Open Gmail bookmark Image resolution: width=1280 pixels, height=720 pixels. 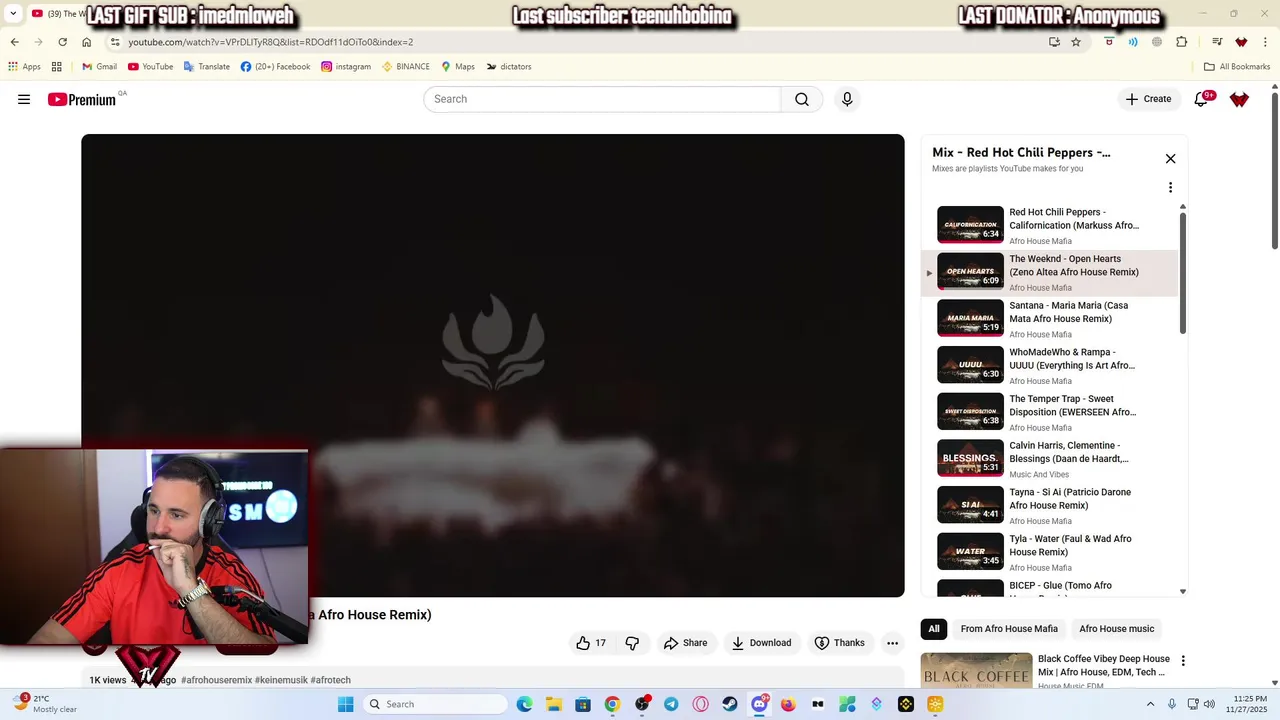(99, 67)
